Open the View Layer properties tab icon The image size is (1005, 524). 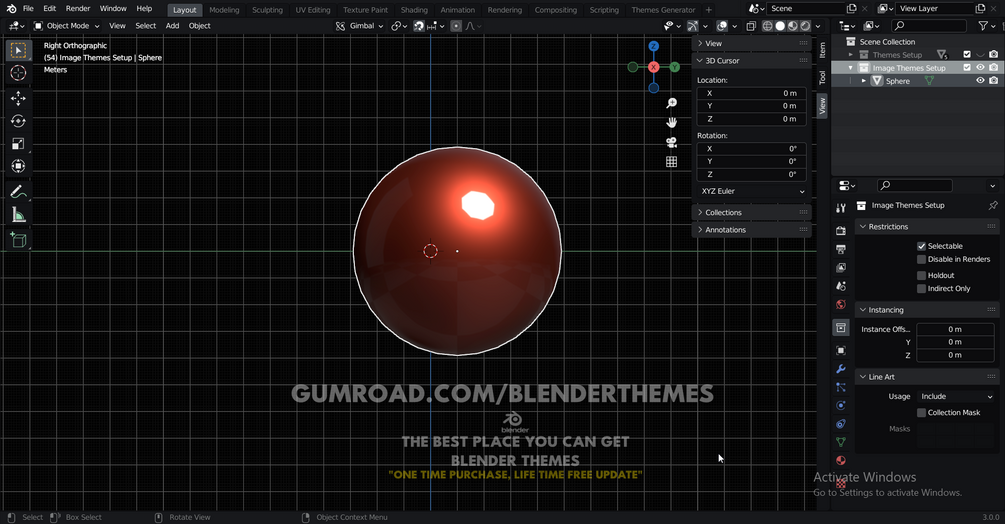841,268
